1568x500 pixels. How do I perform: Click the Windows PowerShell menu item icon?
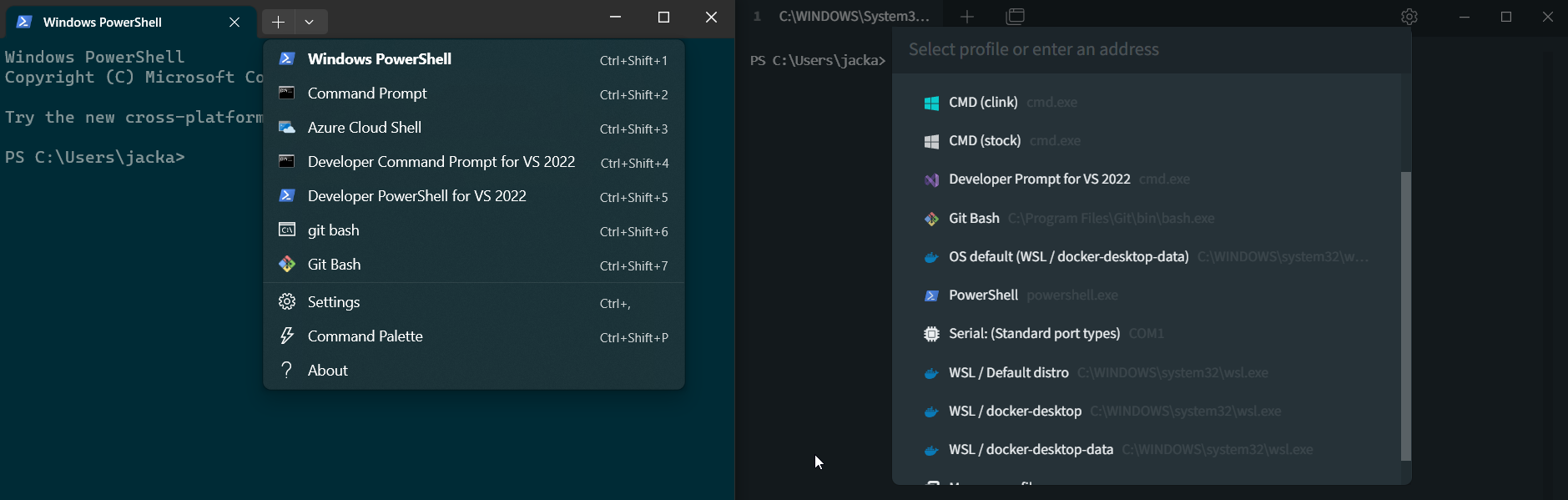(x=287, y=58)
